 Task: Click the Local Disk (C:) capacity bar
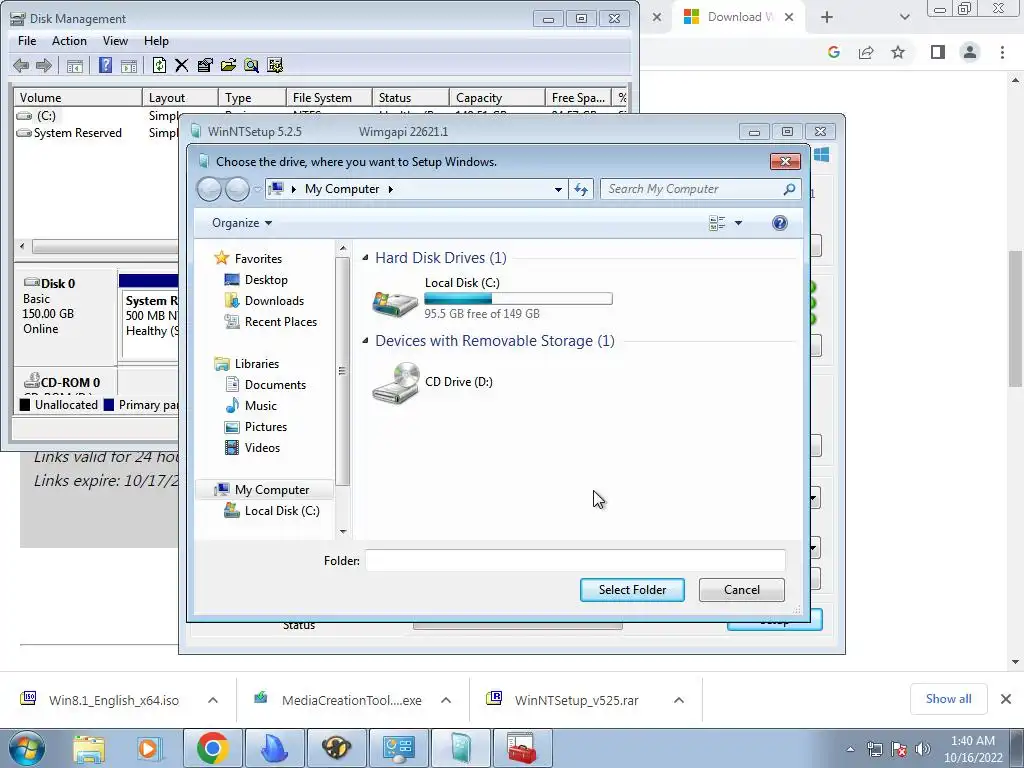(518, 298)
